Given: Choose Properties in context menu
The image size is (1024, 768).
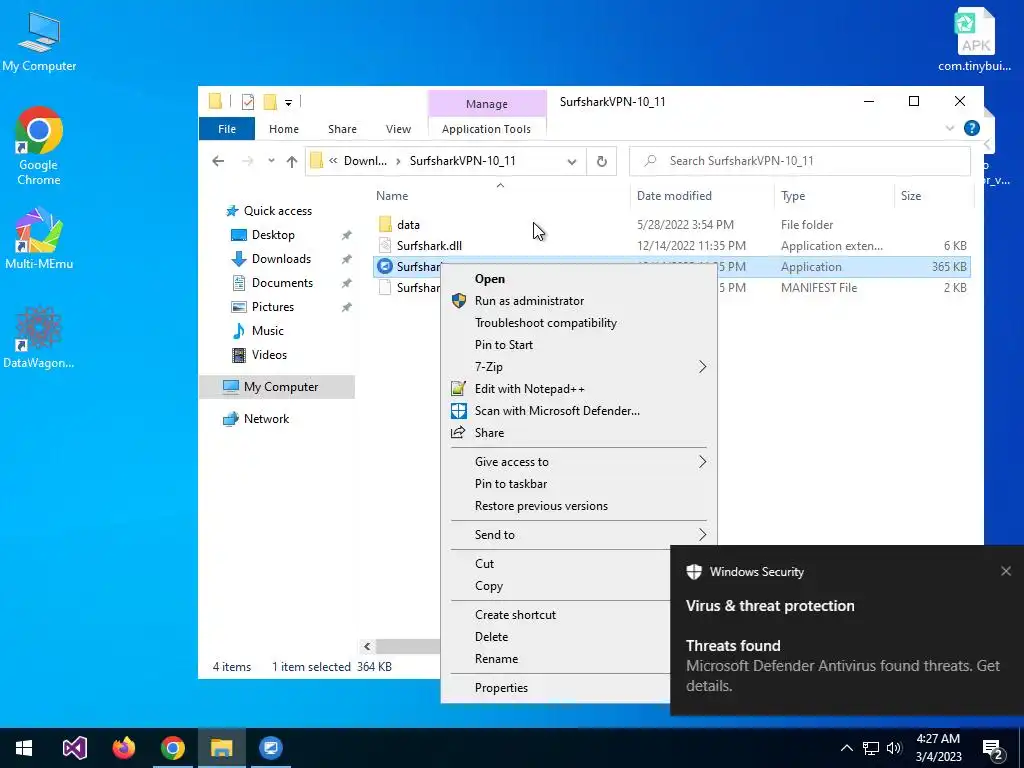Looking at the screenshot, I should tap(502, 688).
